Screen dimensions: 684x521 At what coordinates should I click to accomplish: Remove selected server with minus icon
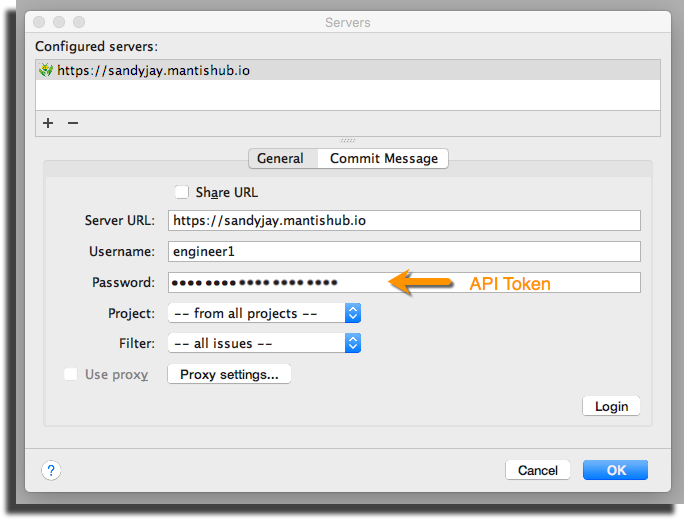73,123
